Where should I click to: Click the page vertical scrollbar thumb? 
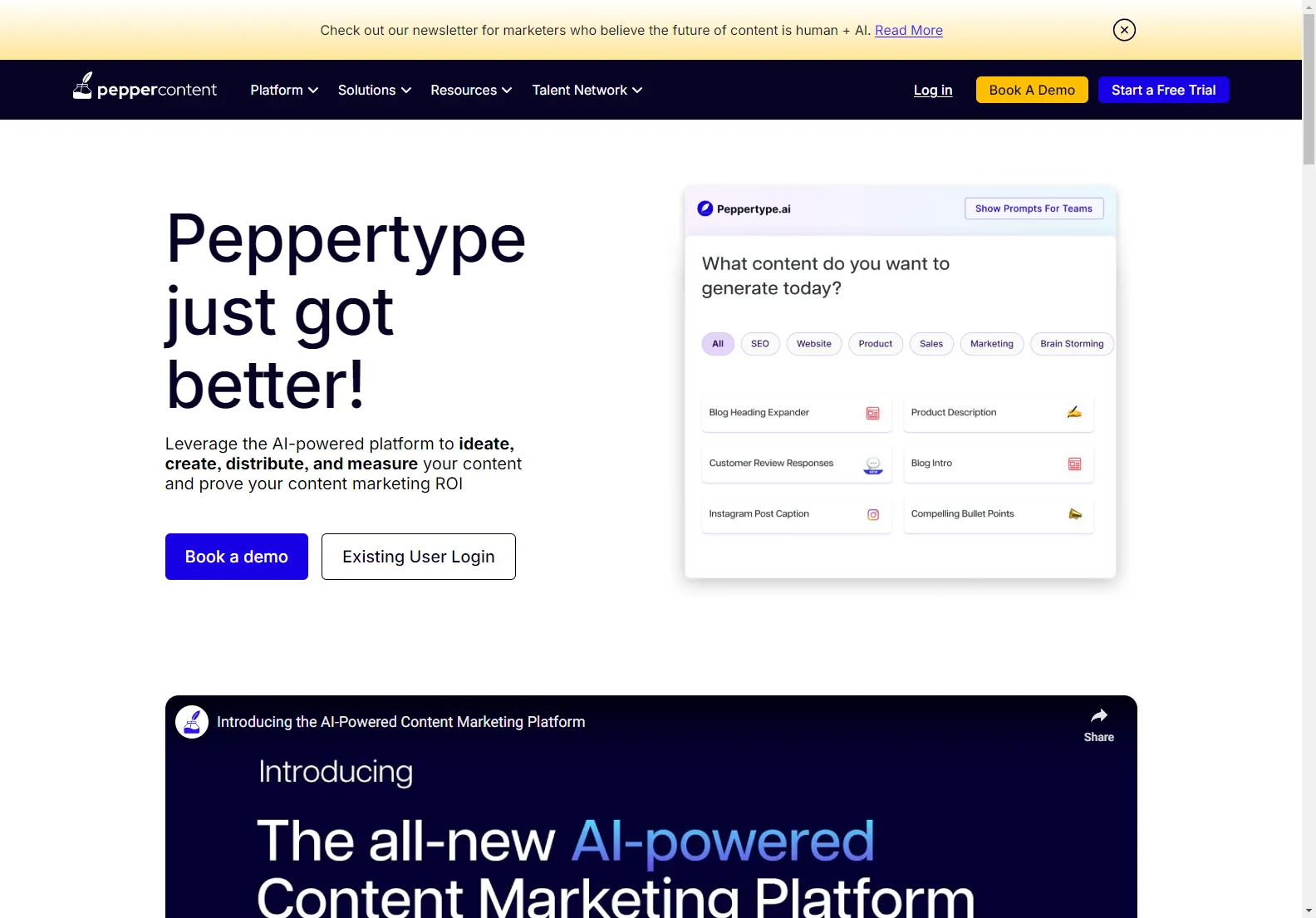click(1309, 89)
